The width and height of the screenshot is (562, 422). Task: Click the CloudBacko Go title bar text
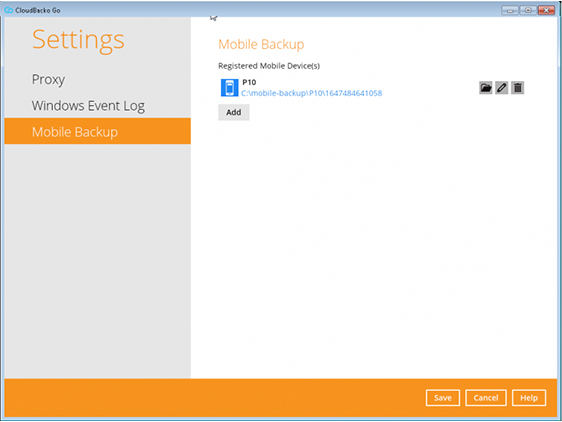(38, 10)
